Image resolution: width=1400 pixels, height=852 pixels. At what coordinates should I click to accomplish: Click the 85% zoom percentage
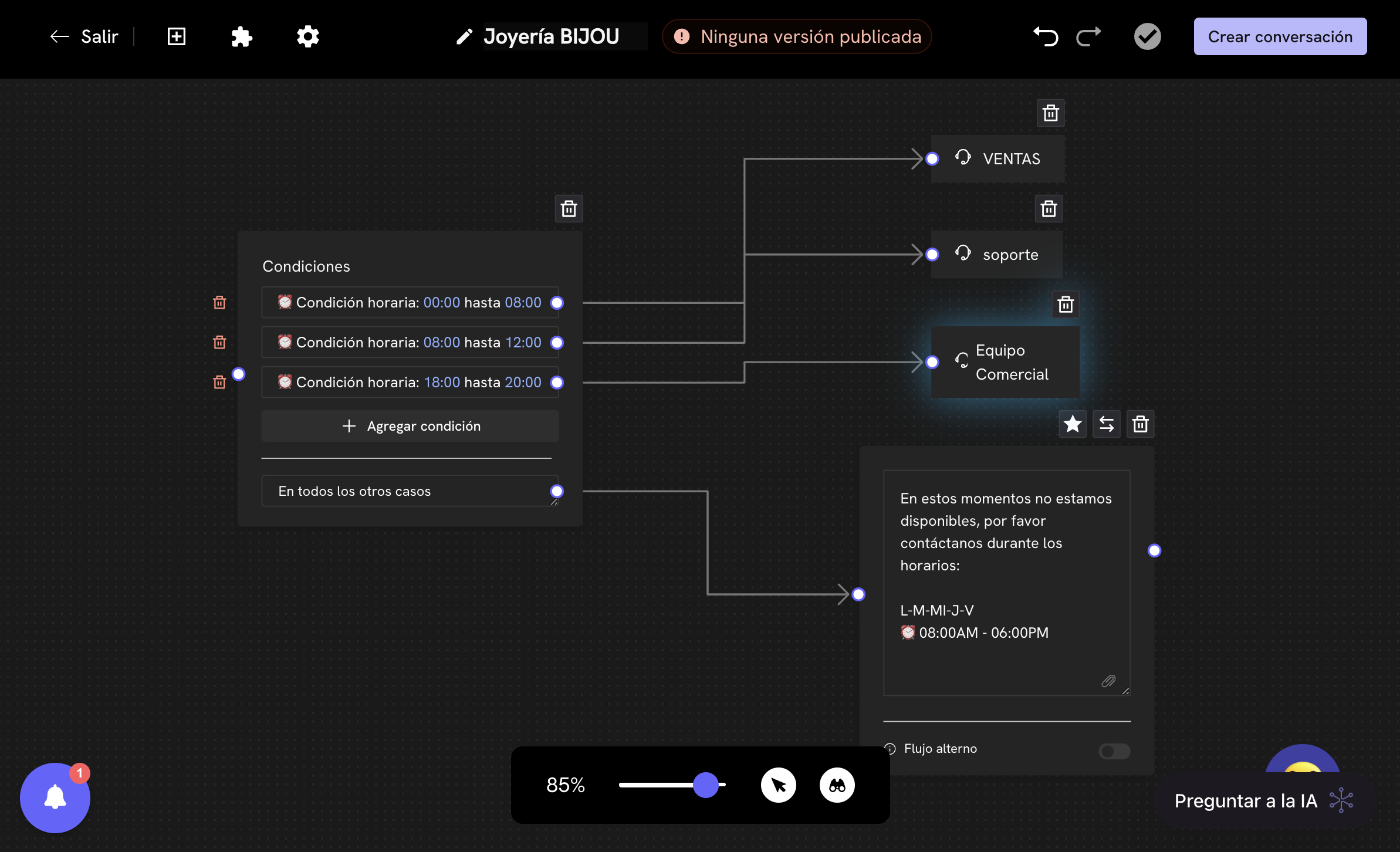565,785
